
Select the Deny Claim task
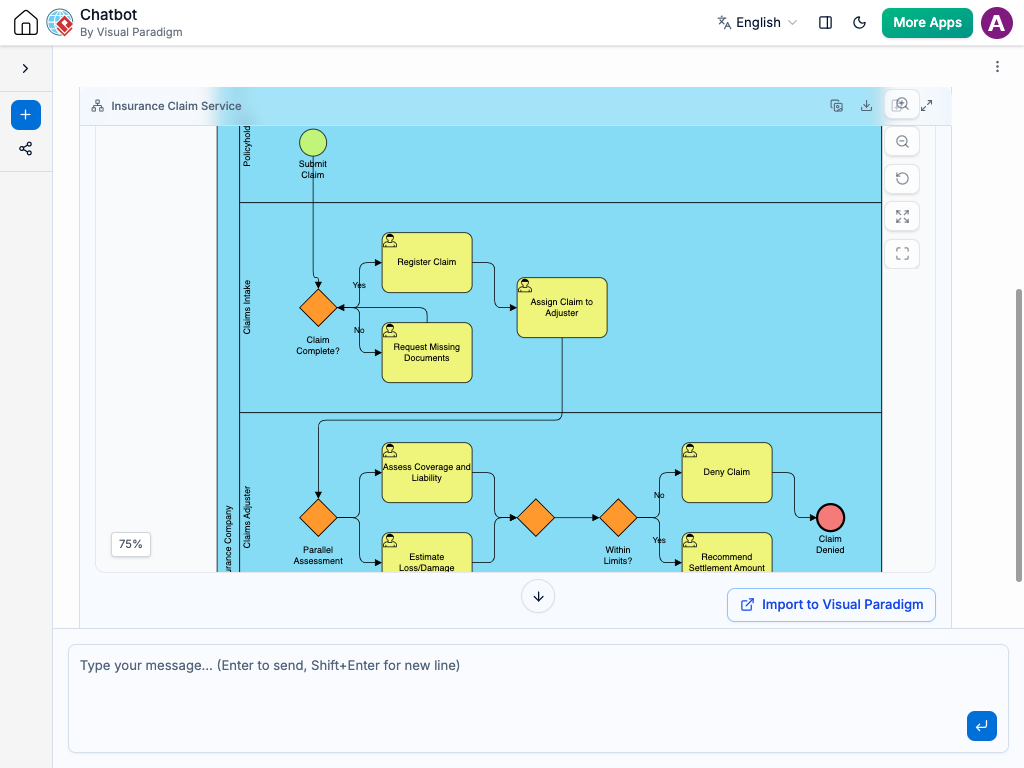pos(727,473)
